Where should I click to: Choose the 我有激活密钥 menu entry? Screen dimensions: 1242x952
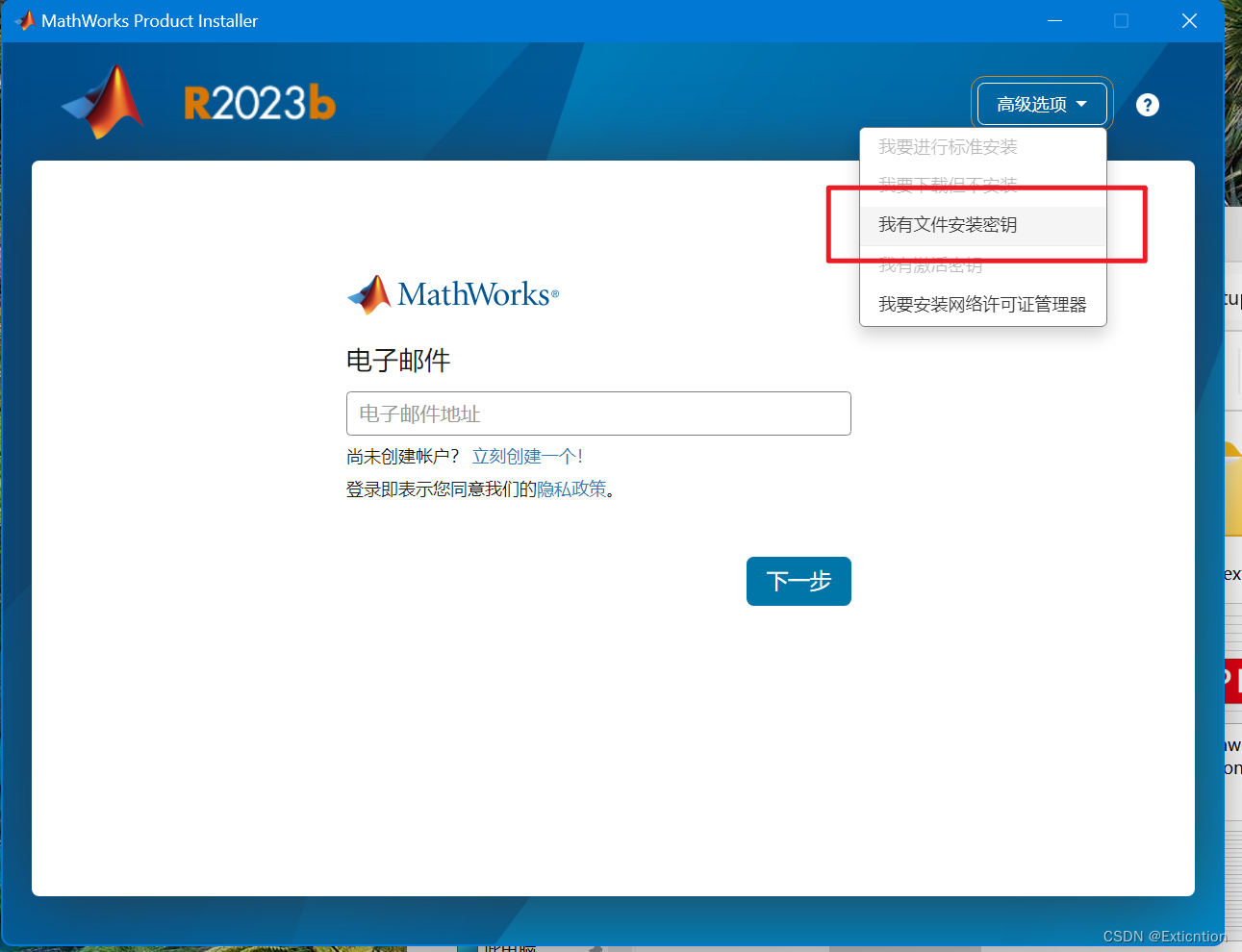[982, 265]
